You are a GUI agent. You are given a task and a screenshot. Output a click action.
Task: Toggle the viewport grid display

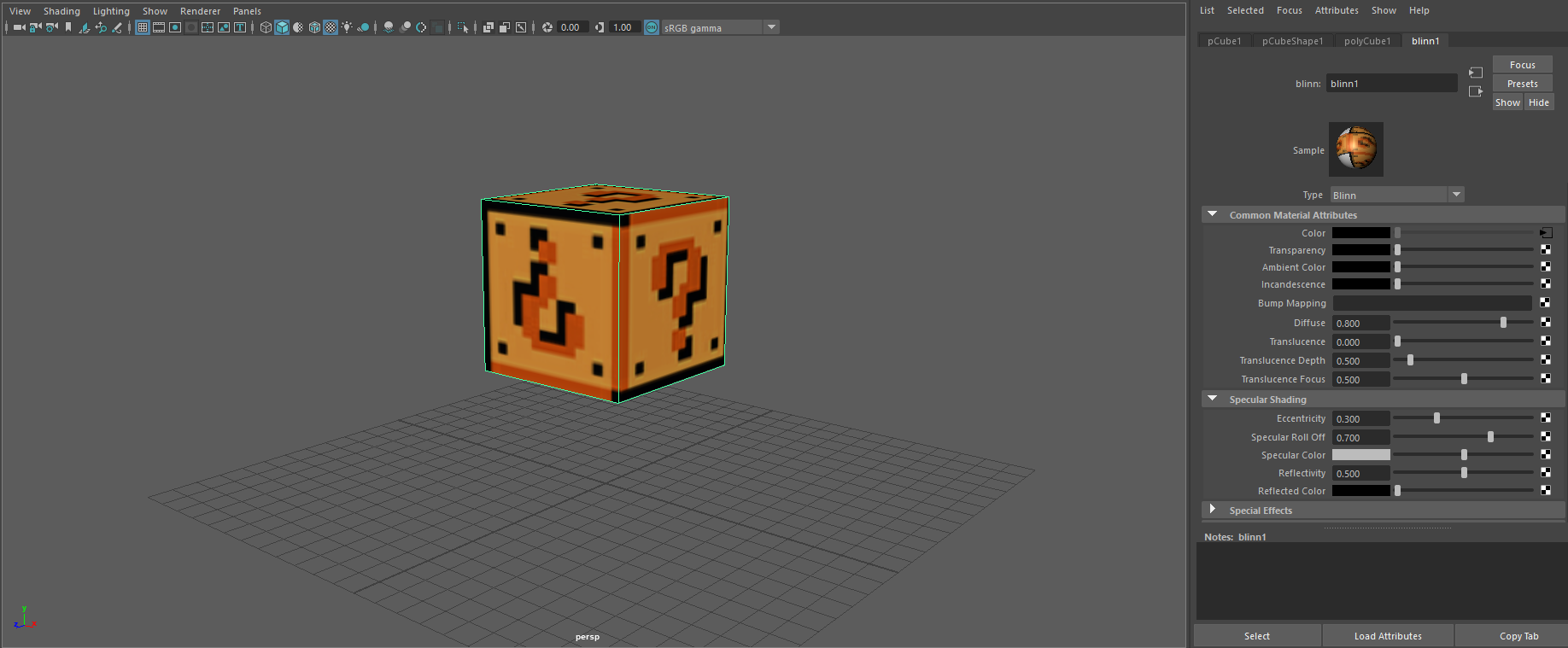pos(143,27)
